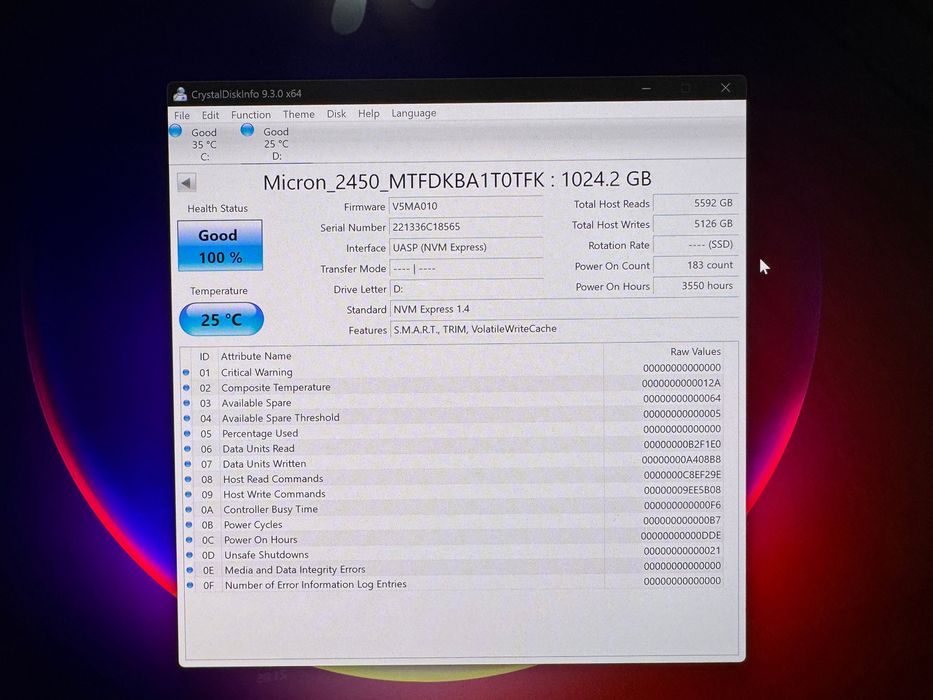The width and height of the screenshot is (933, 700).
Task: Click Rotation Rate value ---- (SSD)
Action: pos(695,245)
